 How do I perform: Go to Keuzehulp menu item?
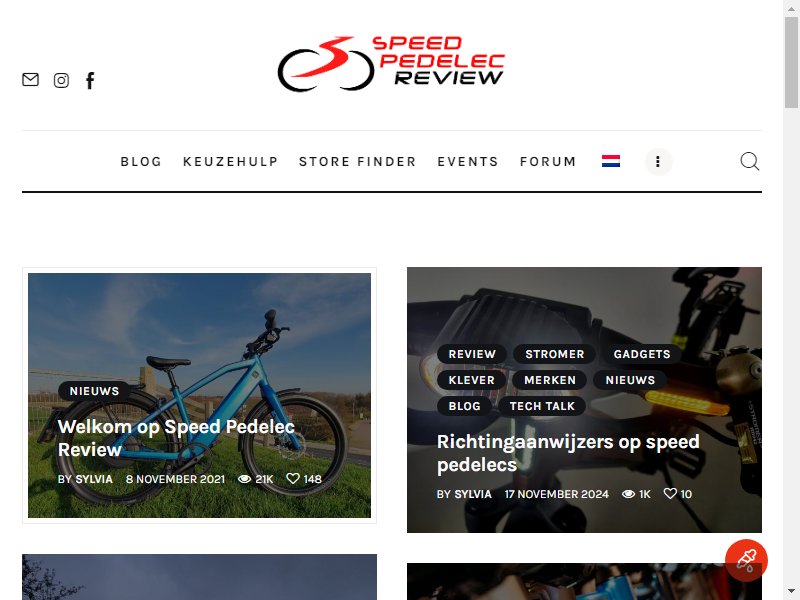tap(230, 162)
